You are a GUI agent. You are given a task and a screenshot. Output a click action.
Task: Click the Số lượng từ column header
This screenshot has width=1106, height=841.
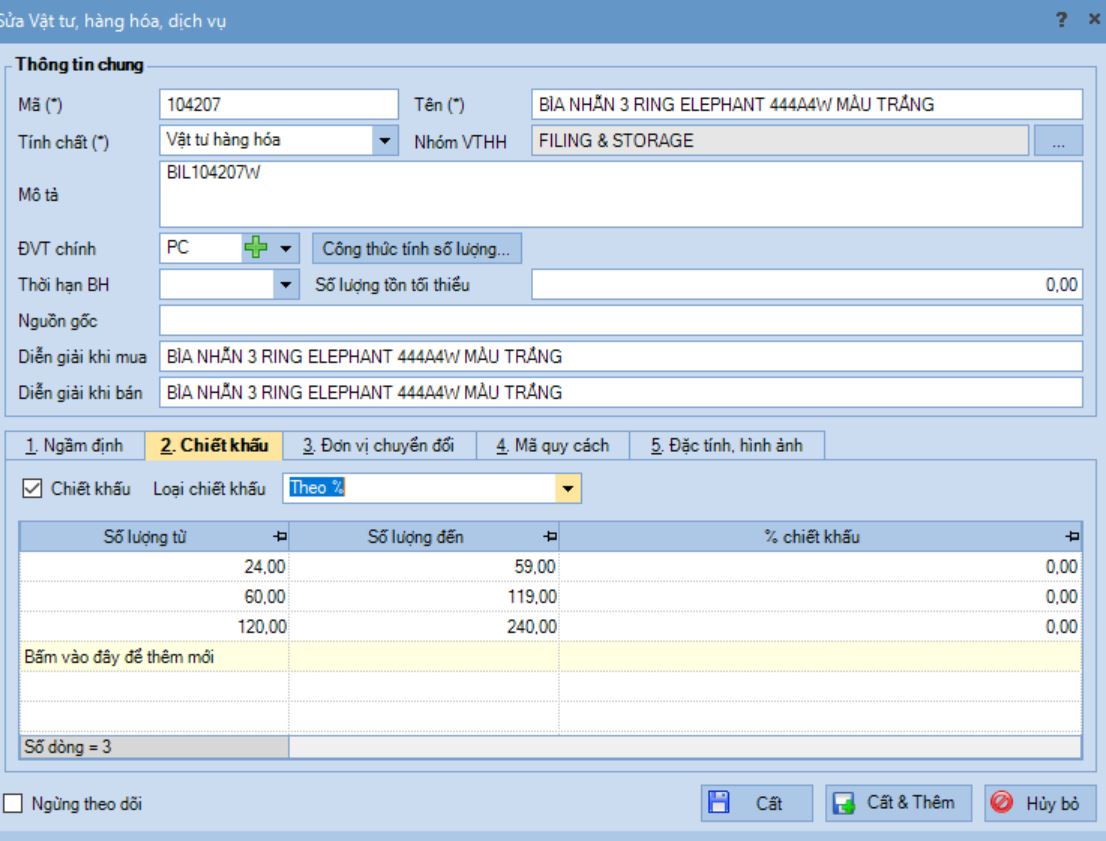154,537
